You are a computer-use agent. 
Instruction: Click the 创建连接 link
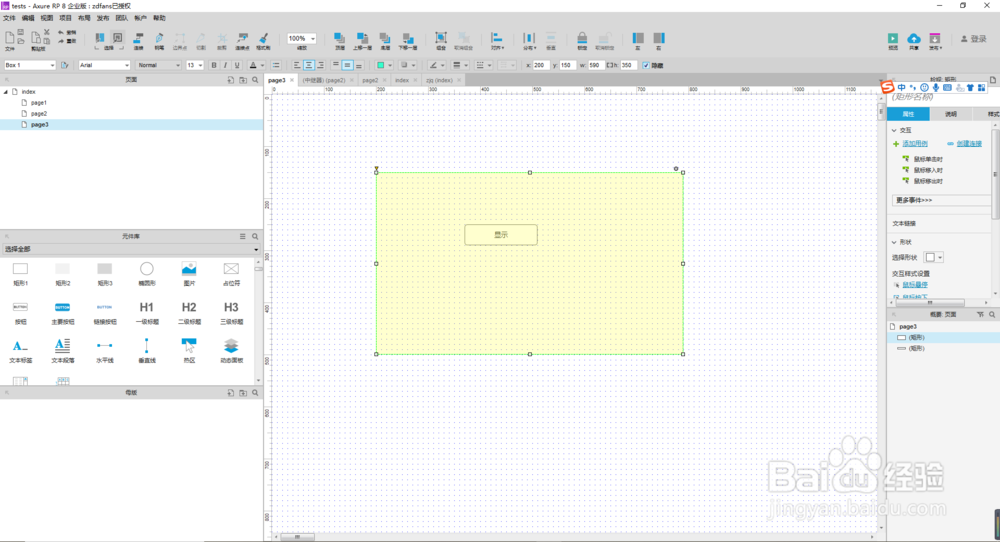click(969, 144)
